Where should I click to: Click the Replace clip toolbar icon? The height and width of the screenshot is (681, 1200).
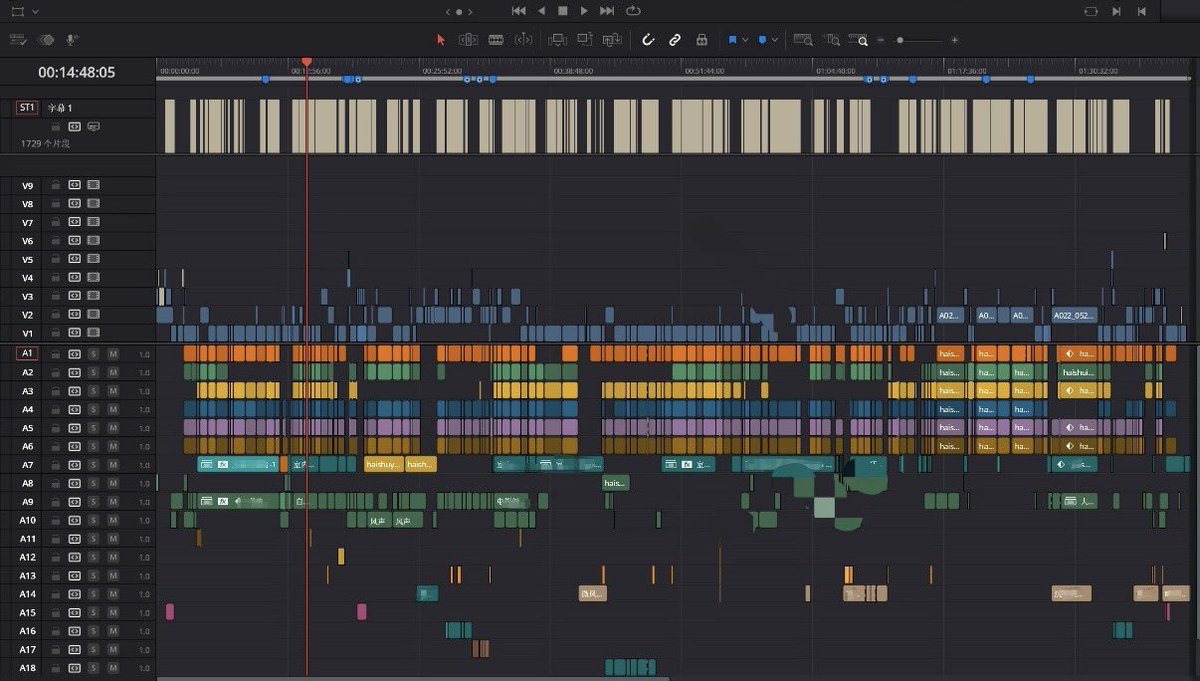[x=613, y=40]
